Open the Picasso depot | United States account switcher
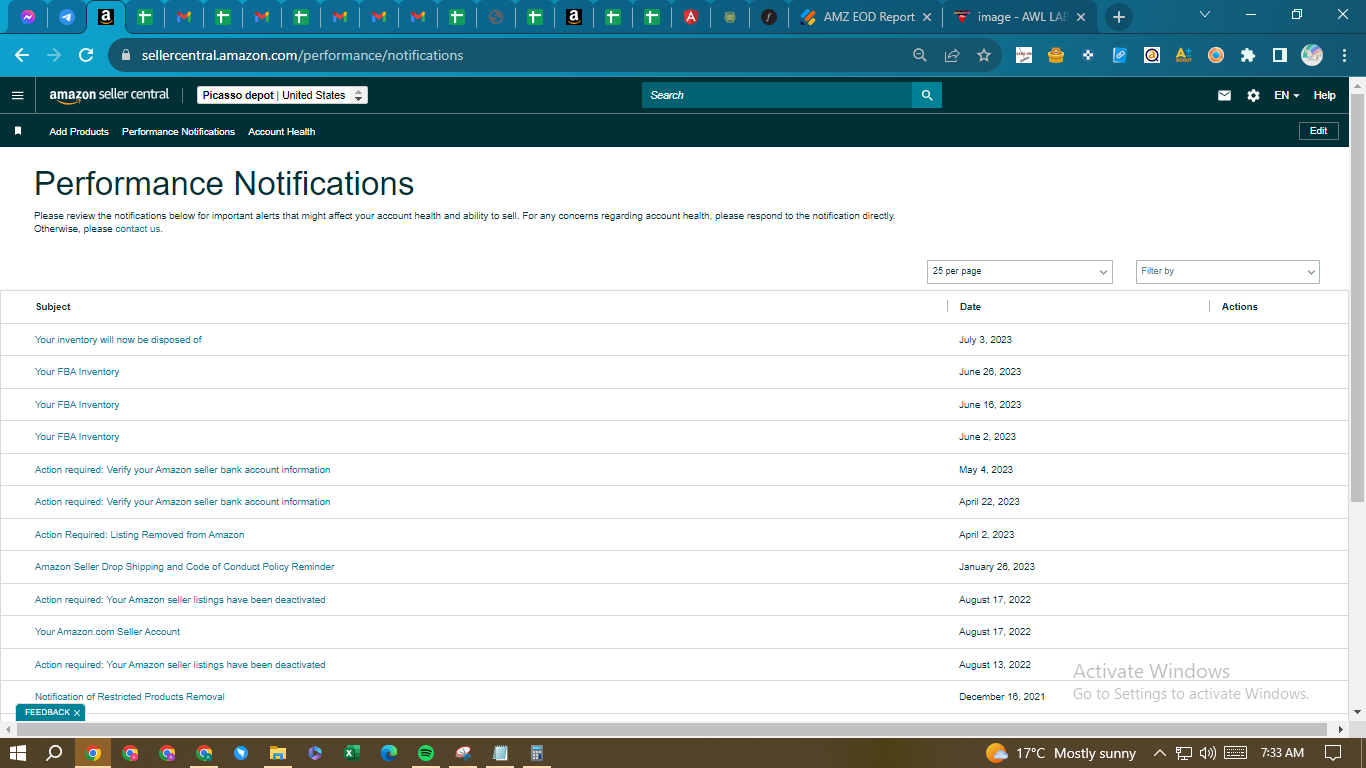1366x768 pixels. click(x=282, y=95)
